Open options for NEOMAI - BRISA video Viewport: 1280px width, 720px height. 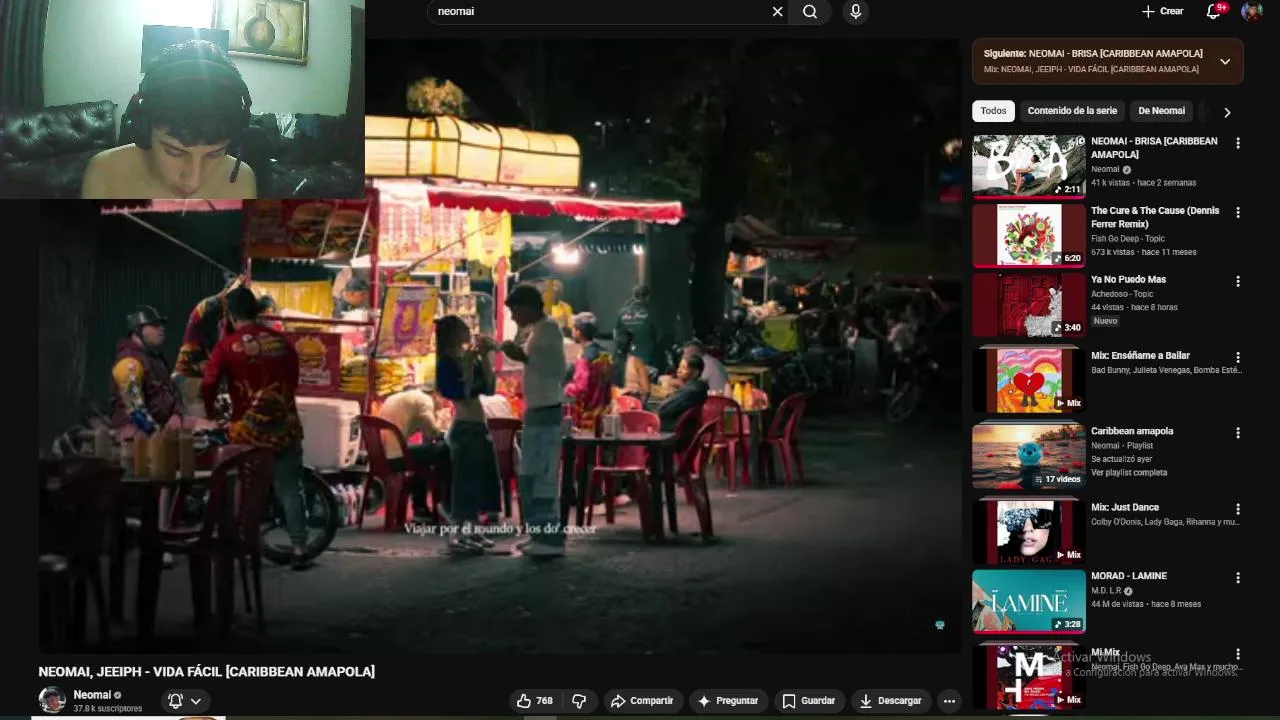click(x=1238, y=143)
